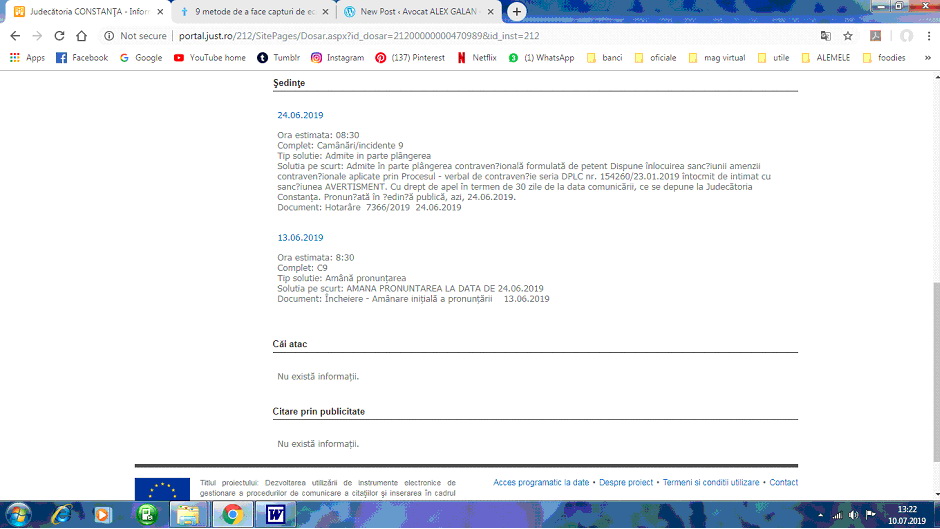Image resolution: width=940 pixels, height=529 pixels.
Task: Bookmark this page with the star icon
Action: 848,36
